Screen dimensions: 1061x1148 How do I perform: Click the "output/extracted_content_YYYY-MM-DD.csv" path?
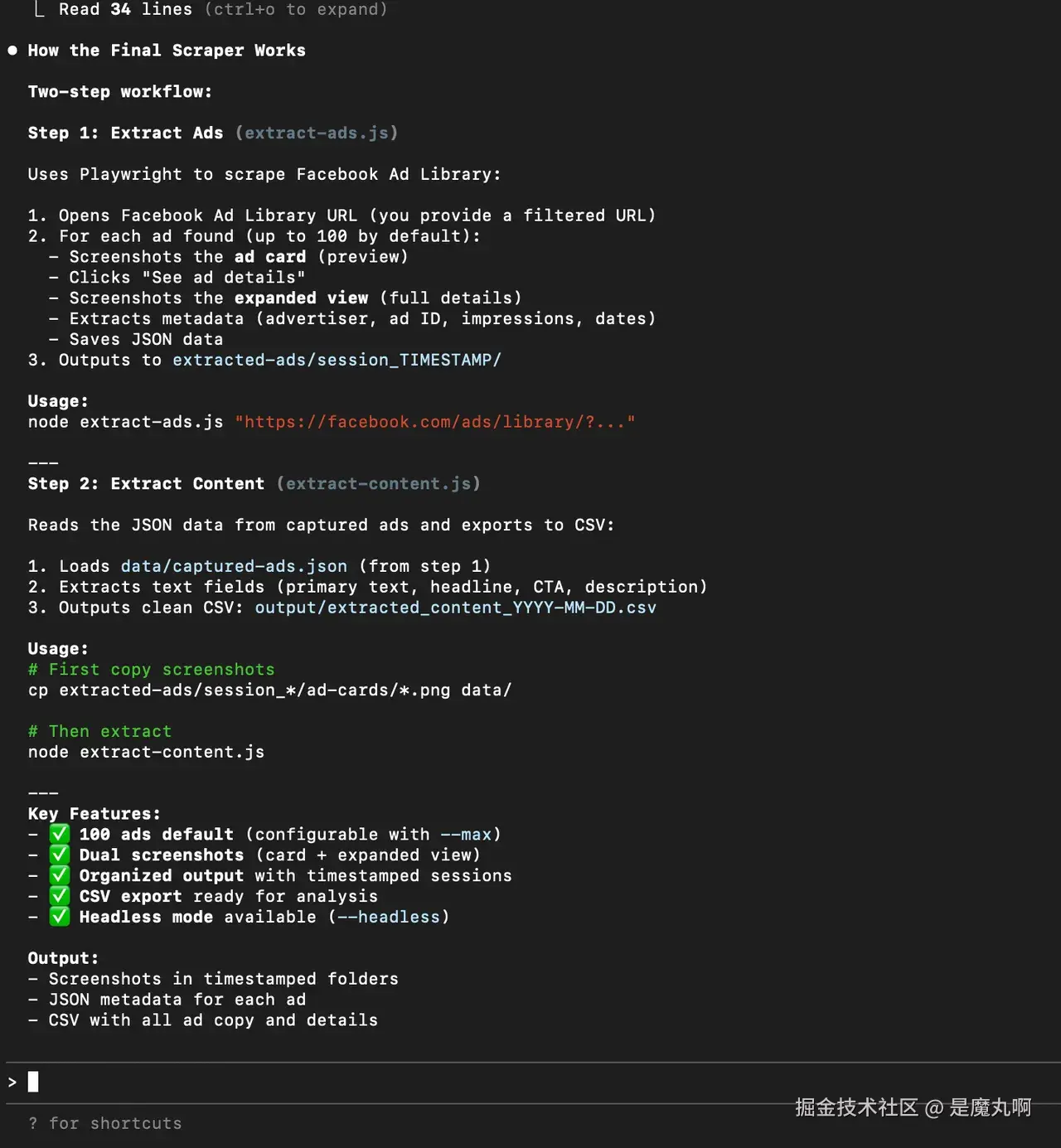point(455,608)
